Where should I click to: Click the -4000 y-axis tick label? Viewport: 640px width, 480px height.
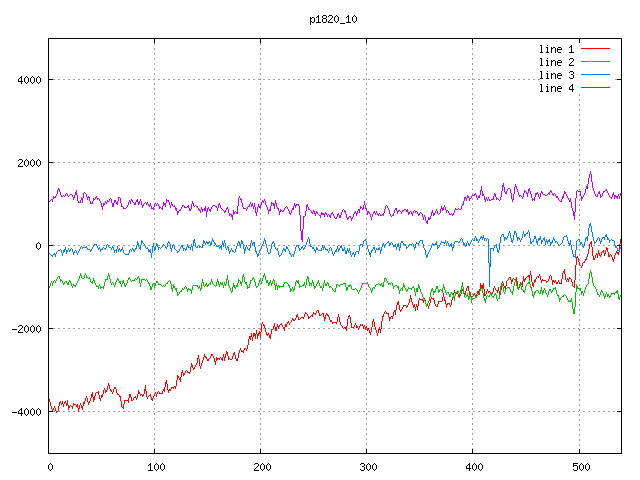pos(24,412)
